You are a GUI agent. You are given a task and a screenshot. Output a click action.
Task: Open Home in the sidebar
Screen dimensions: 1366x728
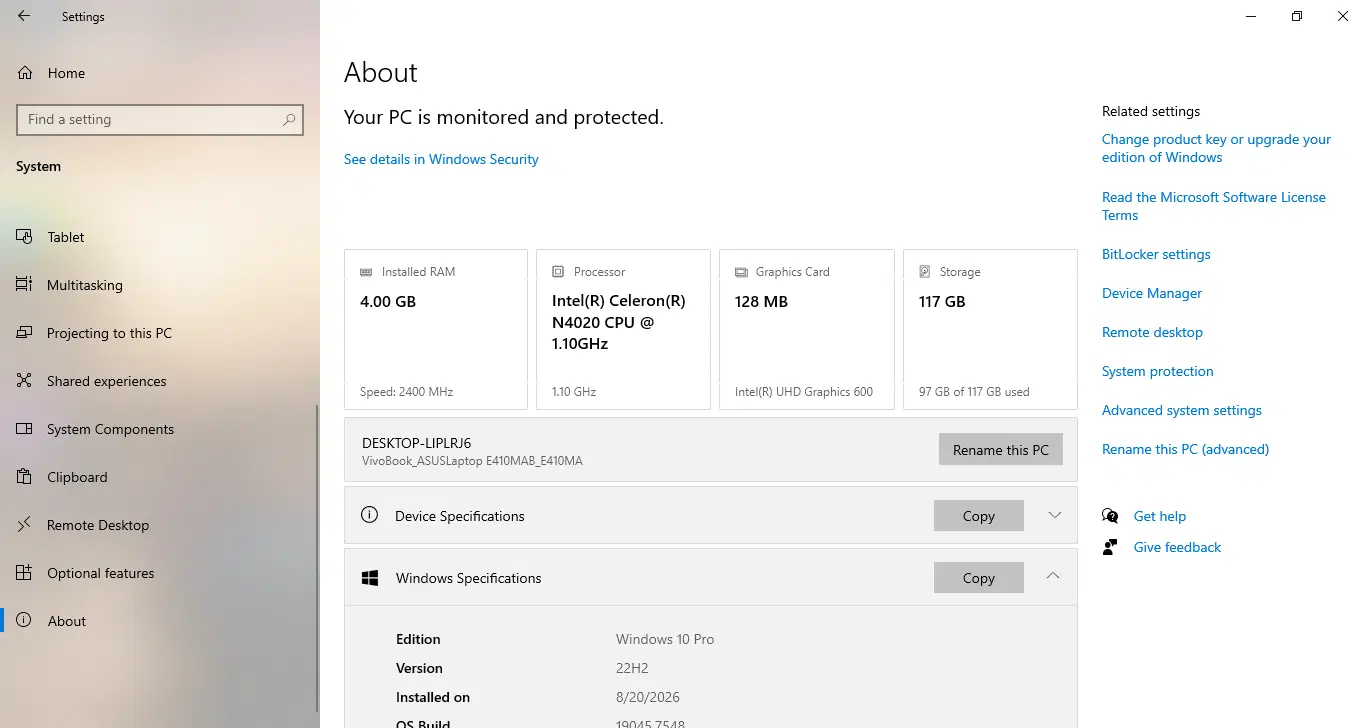(x=160, y=73)
